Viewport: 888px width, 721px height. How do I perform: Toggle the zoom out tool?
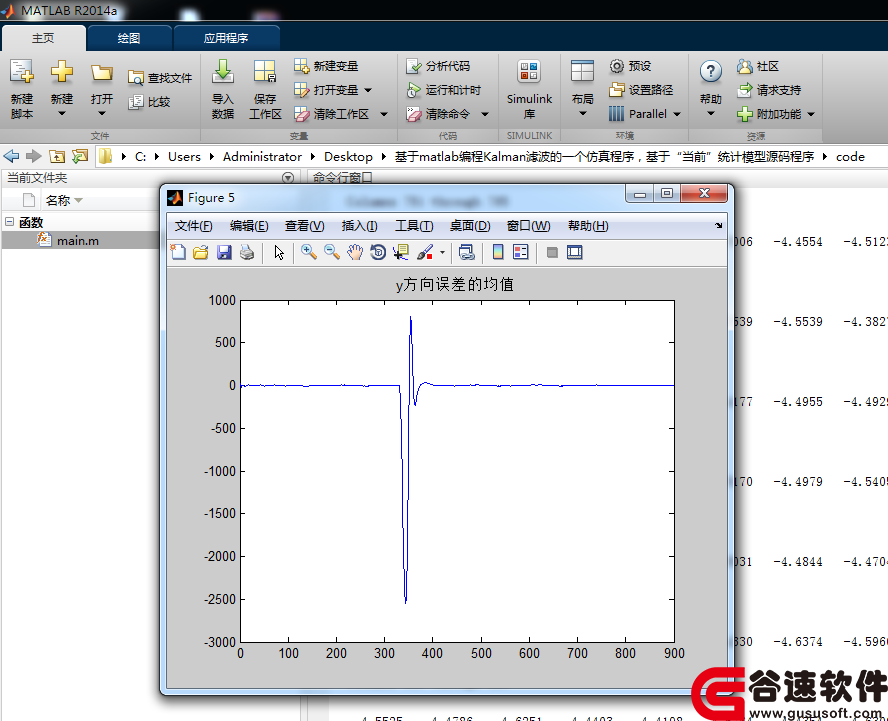[x=332, y=252]
